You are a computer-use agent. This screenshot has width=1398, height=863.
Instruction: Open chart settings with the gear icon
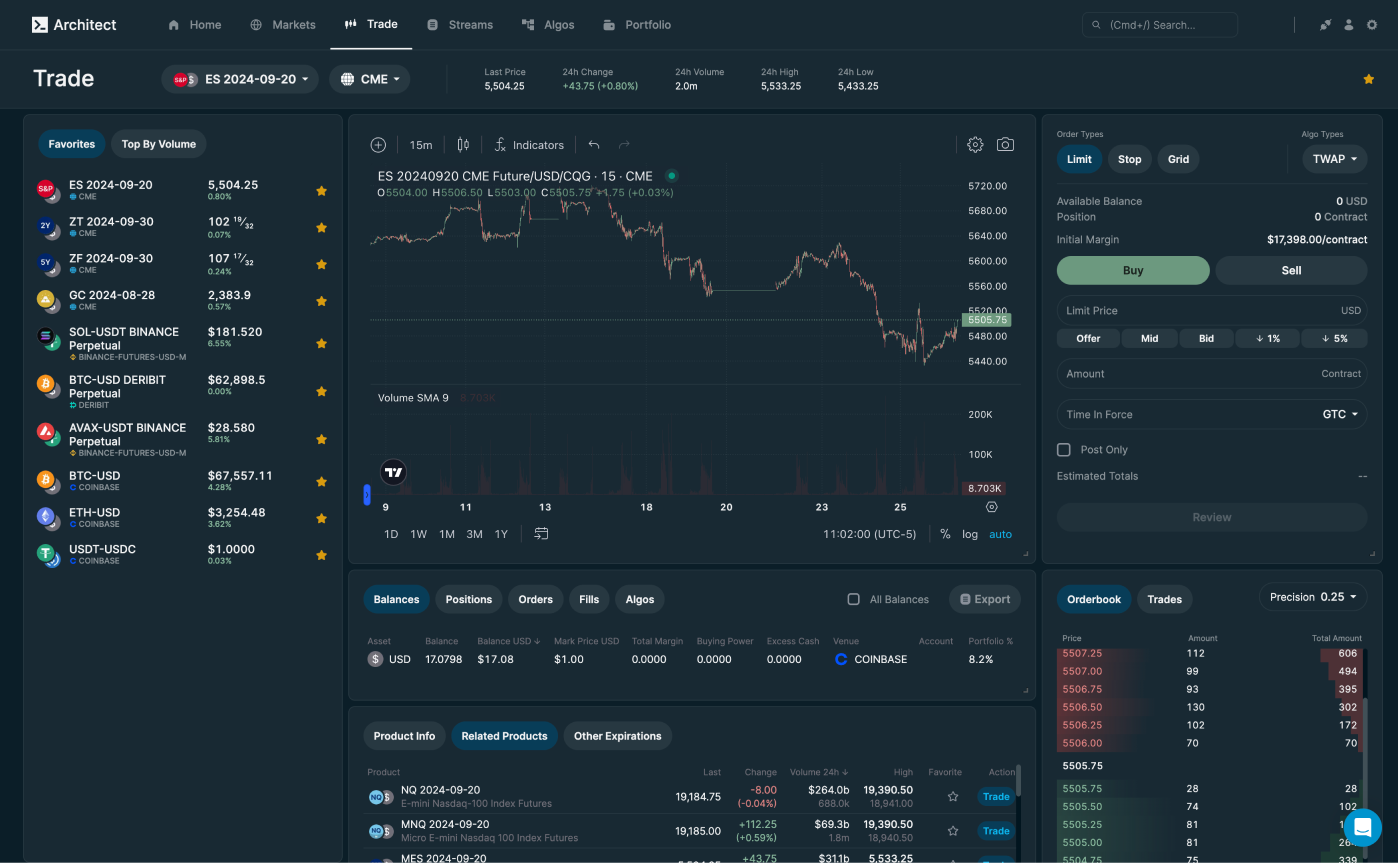point(975,144)
